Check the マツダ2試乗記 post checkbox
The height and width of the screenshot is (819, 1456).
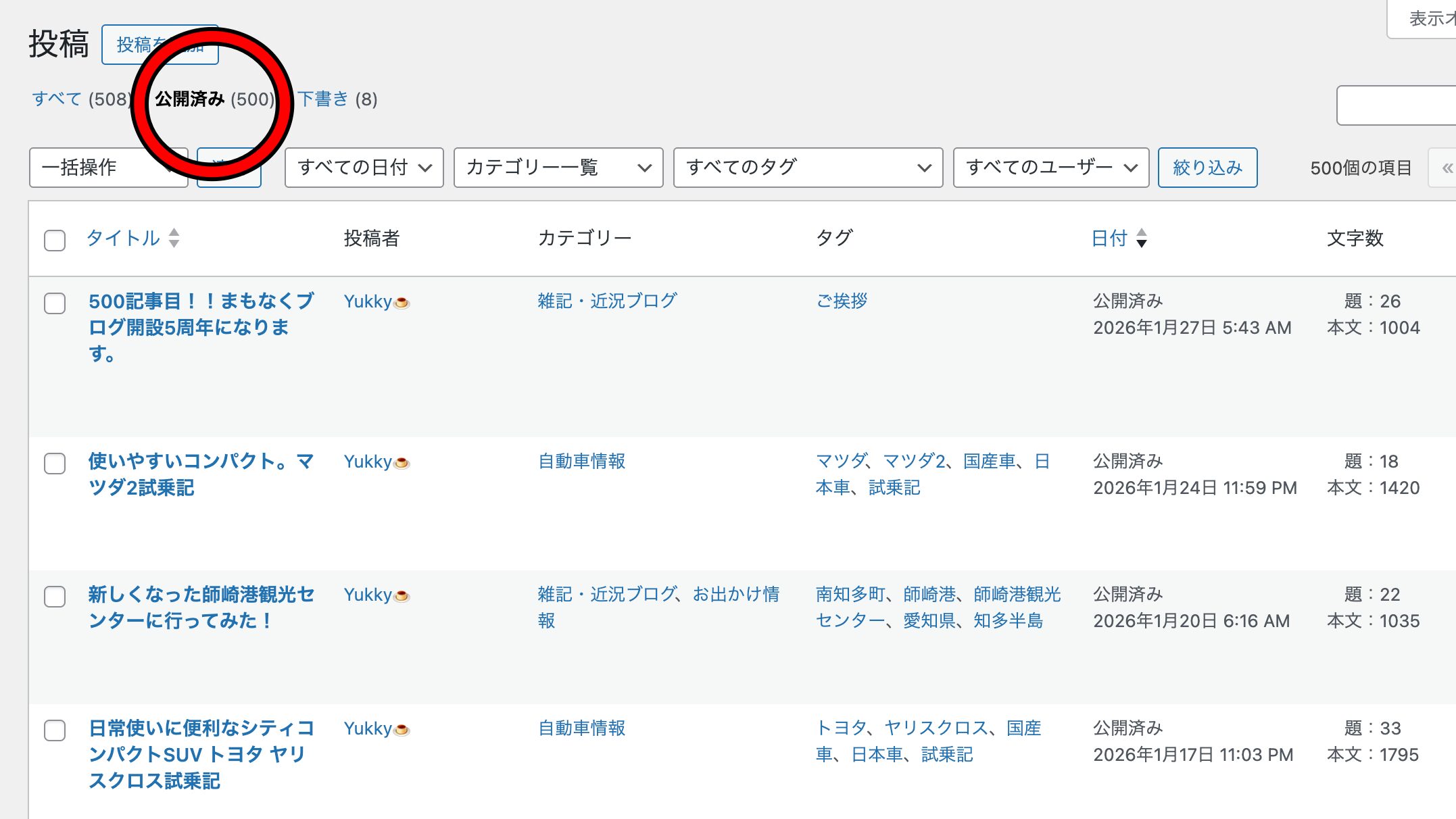[55, 464]
